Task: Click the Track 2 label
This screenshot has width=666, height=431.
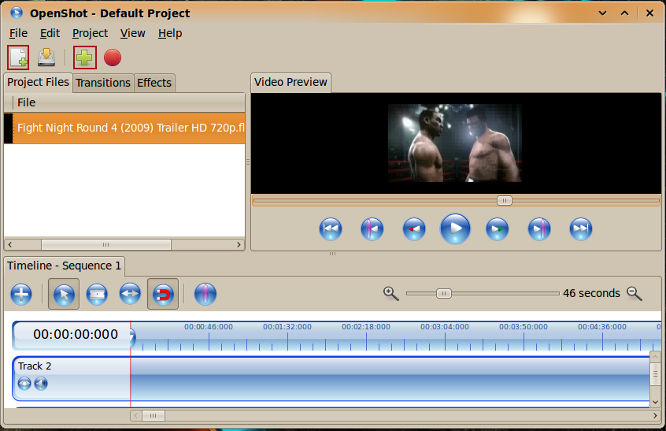Action: [x=34, y=366]
